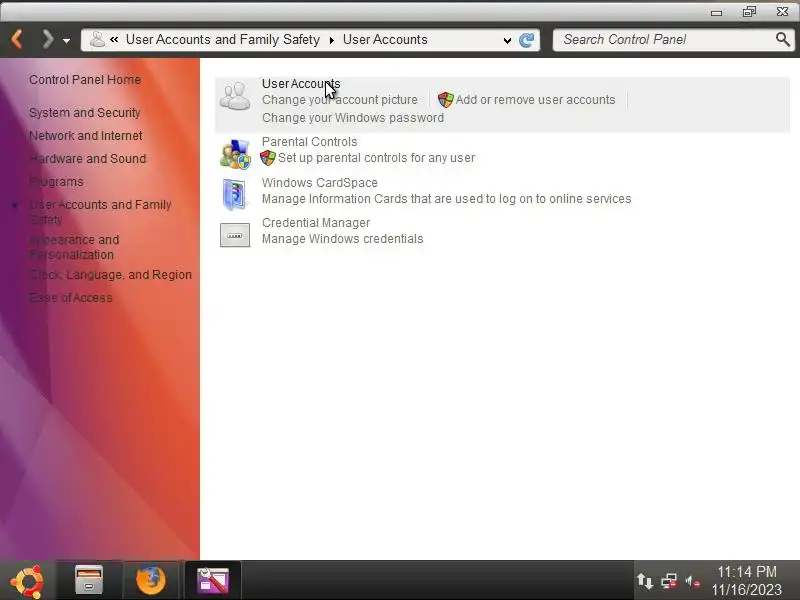Screen dimensions: 800x600
Task: Open Windows CardSpace heading
Action: 320,183
